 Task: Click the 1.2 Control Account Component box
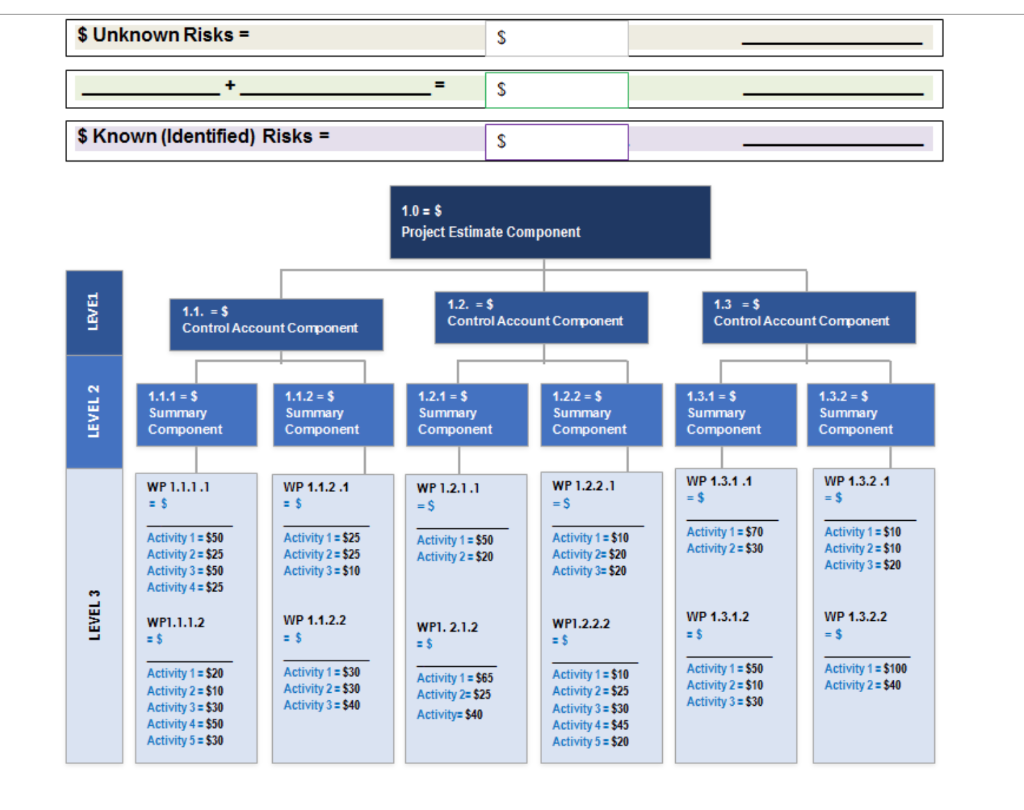(541, 317)
